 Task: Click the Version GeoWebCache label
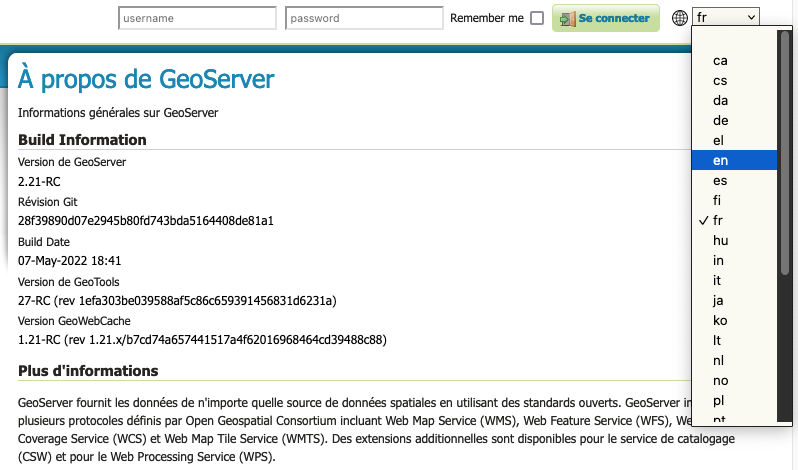(74, 321)
